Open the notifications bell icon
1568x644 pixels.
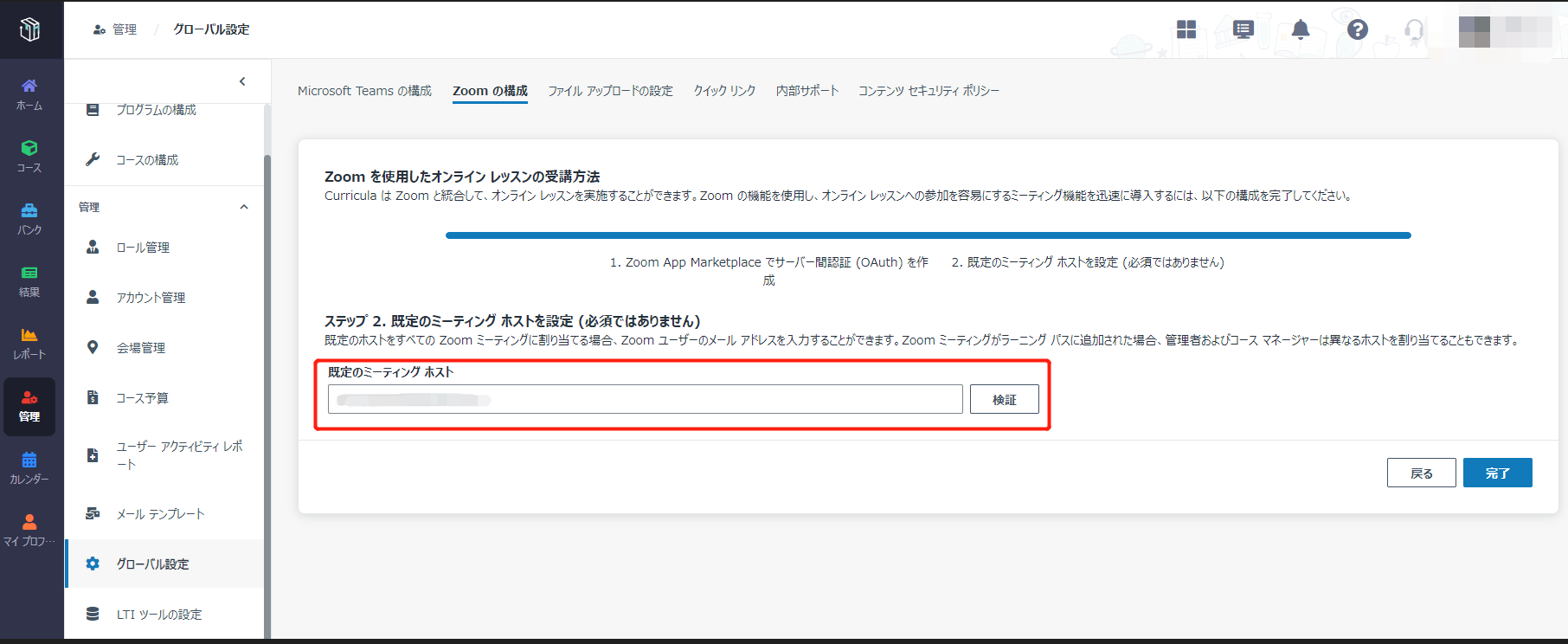[x=1301, y=29]
